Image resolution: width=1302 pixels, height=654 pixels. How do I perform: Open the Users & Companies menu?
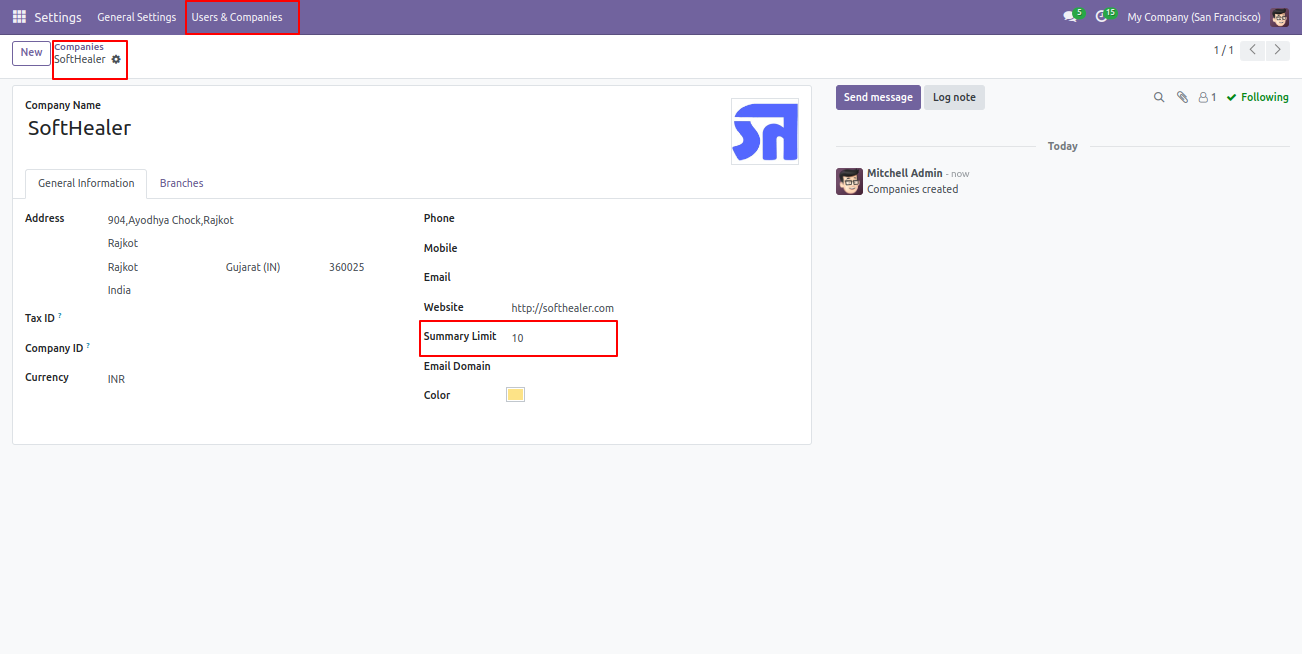(x=237, y=17)
